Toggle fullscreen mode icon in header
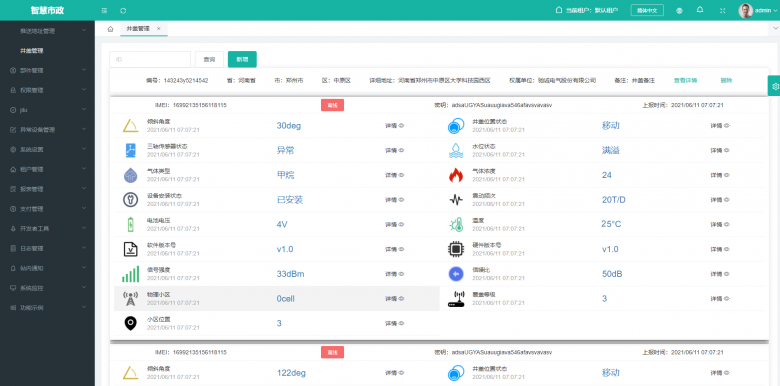 tap(722, 10)
